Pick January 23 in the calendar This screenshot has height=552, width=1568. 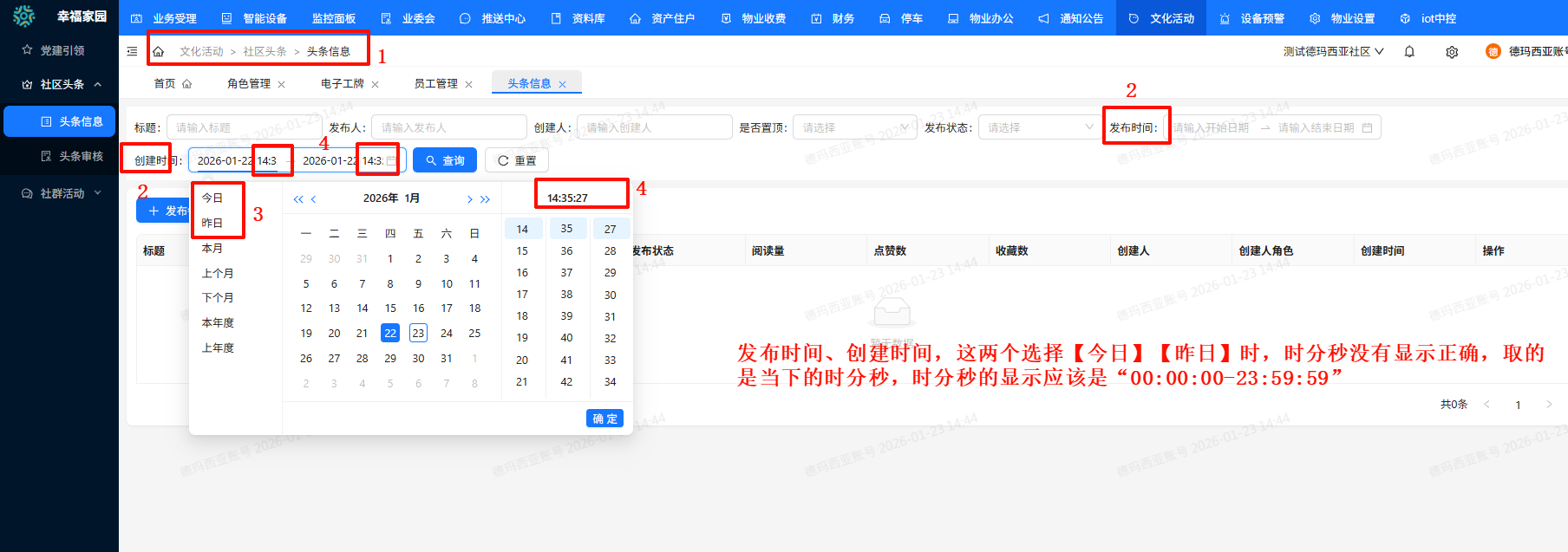point(418,334)
